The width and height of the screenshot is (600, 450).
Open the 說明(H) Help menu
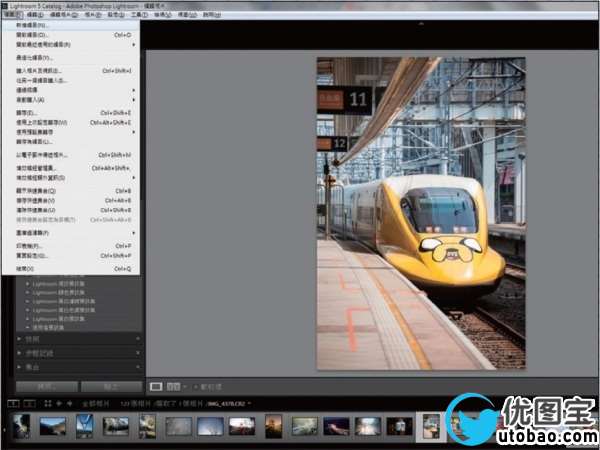point(212,15)
